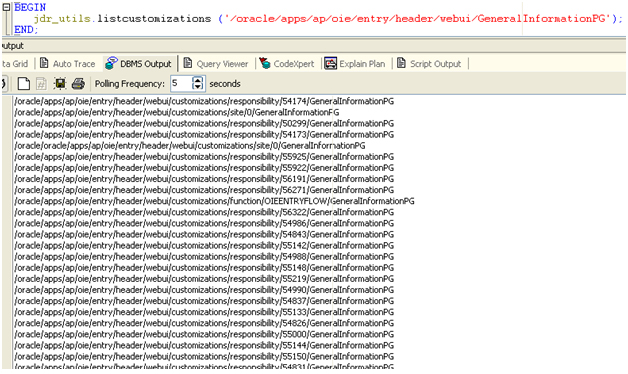Viewport: 628px width, 374px height.
Task: Decrease polling frequency with the down arrow
Action: pos(198,87)
